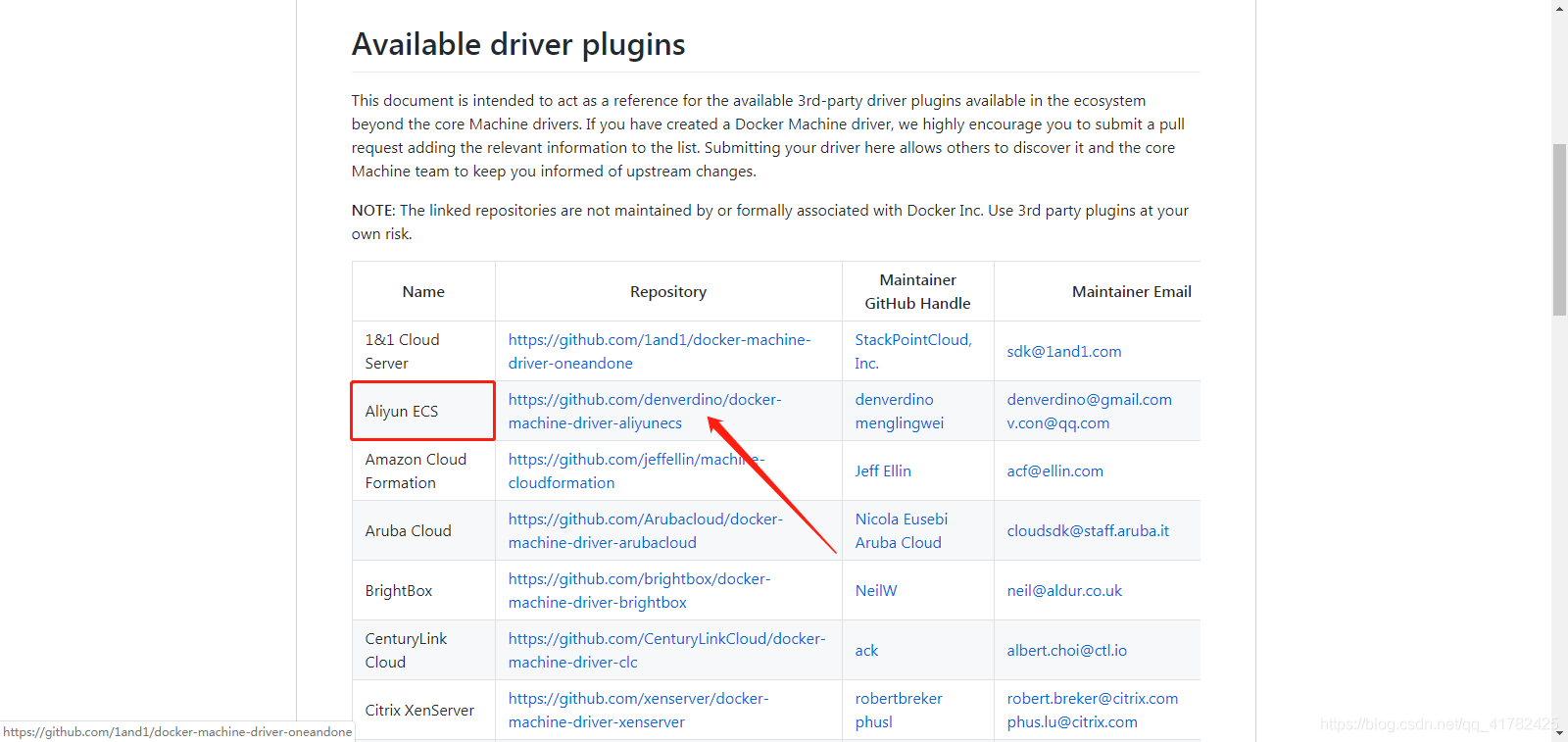Viewport: 1568px width, 742px height.
Task: Click the vertical scrollbar thumb
Action: tap(1559, 229)
